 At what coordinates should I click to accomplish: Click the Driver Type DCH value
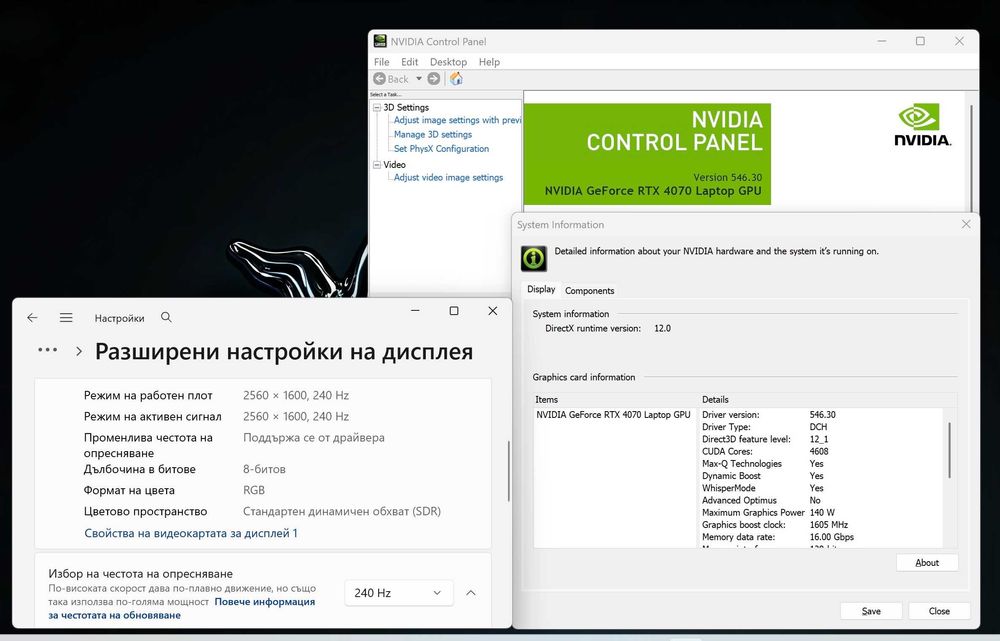point(818,427)
